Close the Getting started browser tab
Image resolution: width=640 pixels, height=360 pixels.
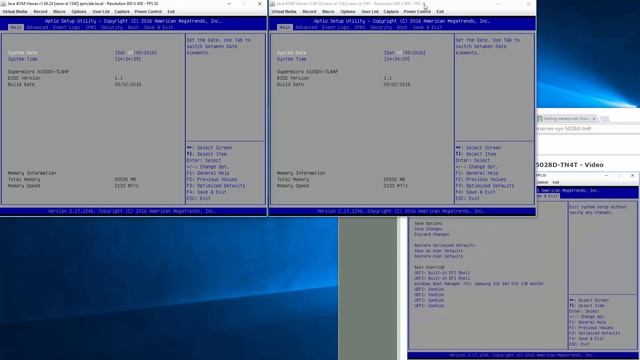pos(594,119)
